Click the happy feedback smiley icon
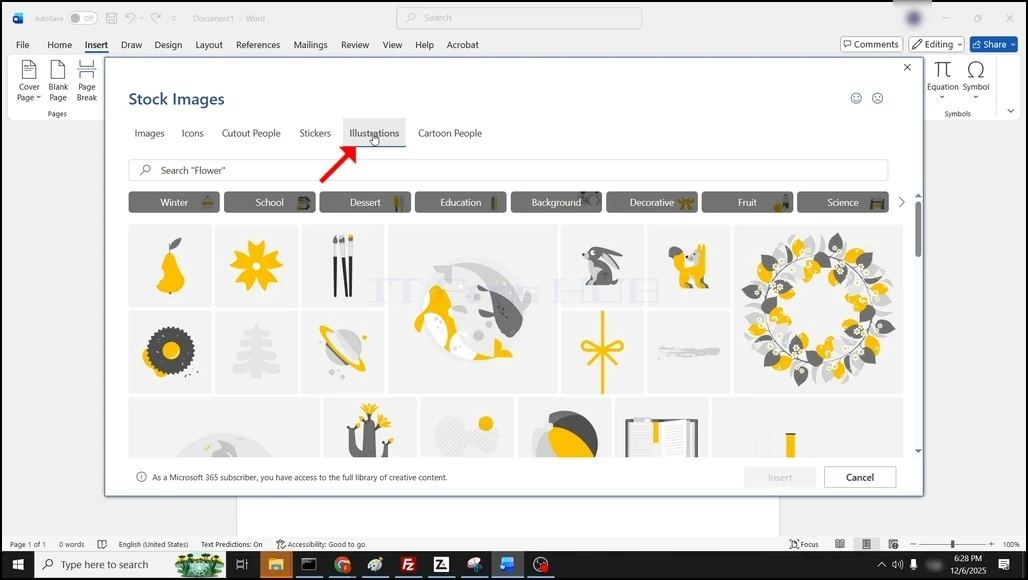The width and height of the screenshot is (1028, 580). tap(856, 98)
